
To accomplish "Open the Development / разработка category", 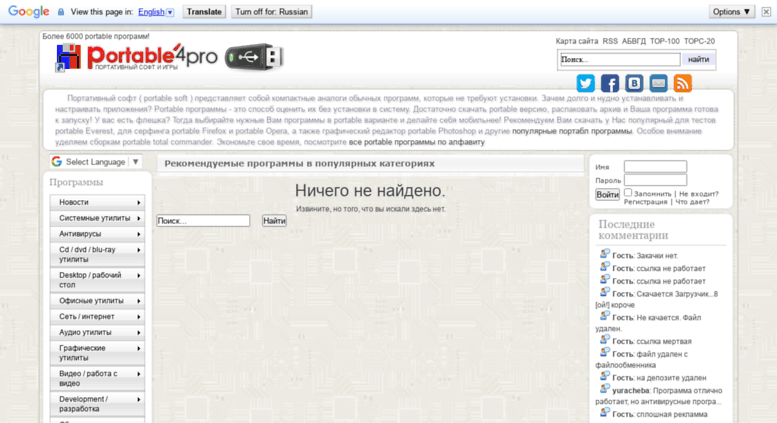I will tap(97, 404).
